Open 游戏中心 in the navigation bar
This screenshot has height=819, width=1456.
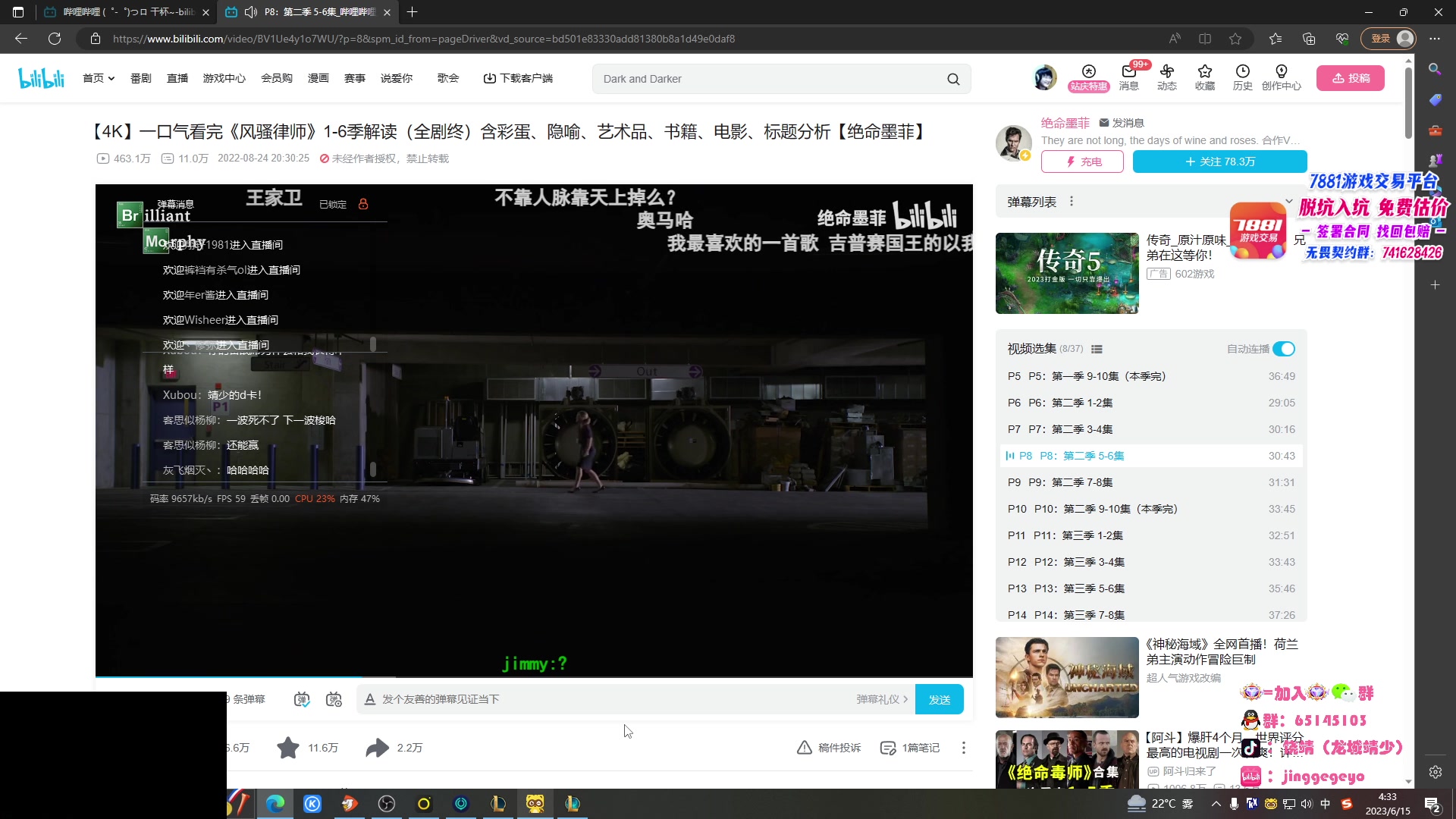click(224, 78)
